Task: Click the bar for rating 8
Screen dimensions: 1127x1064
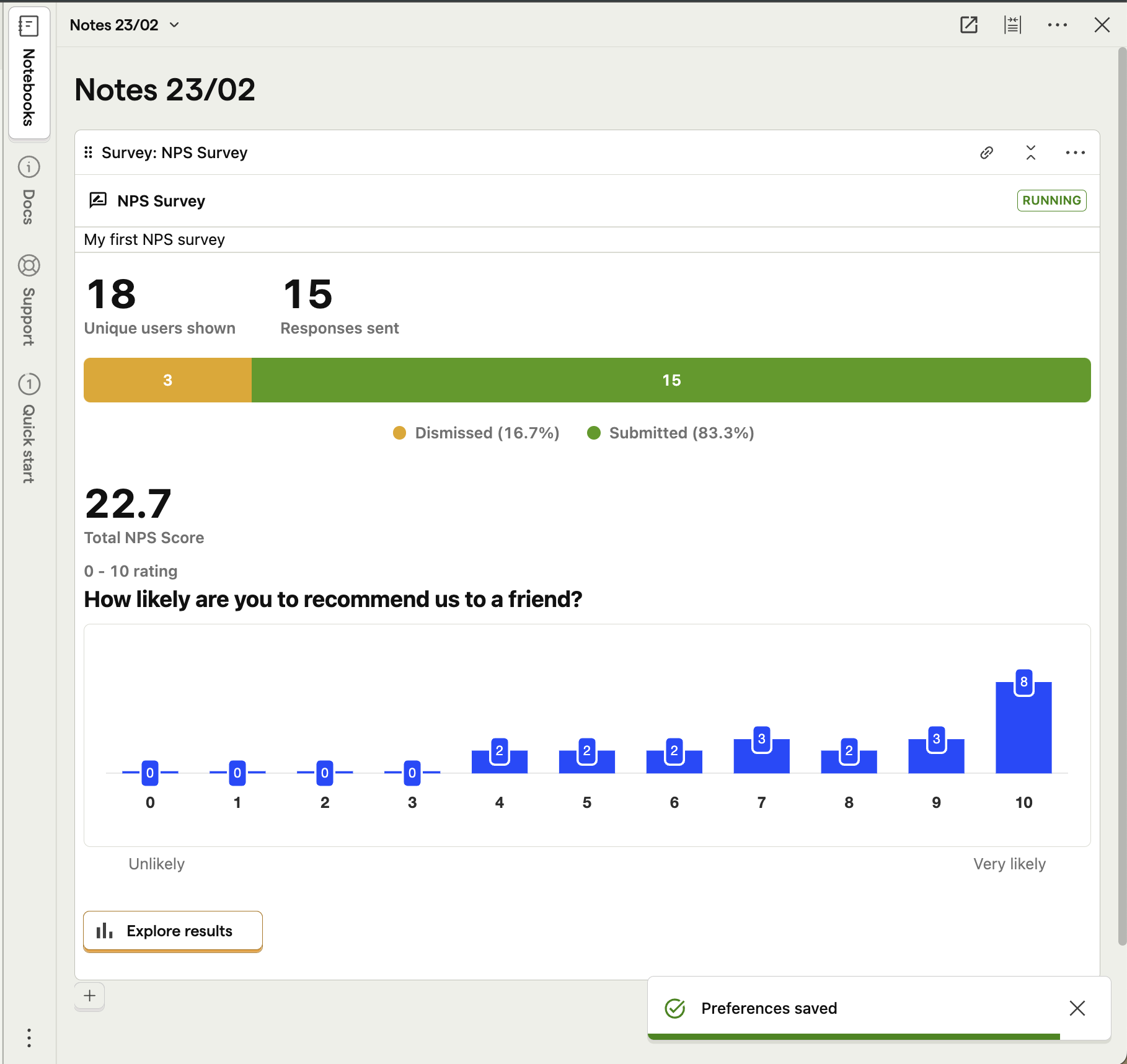Action: coord(849,762)
